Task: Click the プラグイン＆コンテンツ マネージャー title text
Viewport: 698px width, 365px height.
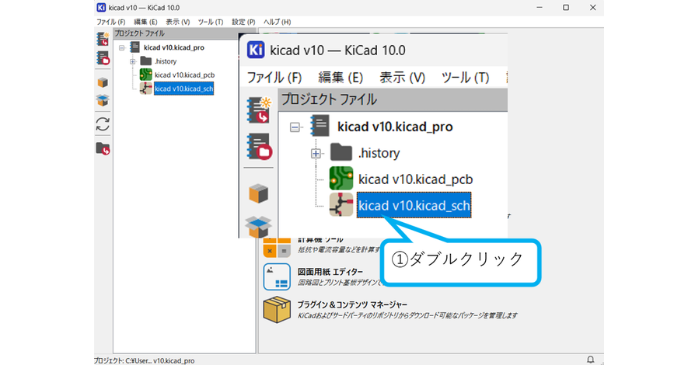Action: coord(352,305)
